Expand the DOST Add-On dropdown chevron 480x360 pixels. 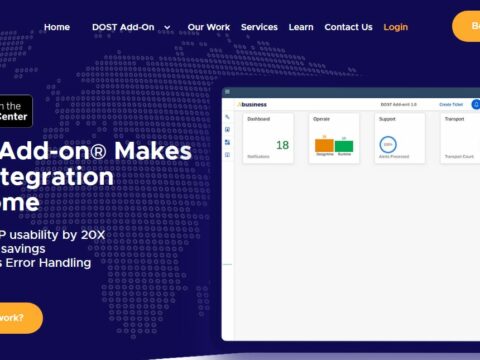pos(167,27)
